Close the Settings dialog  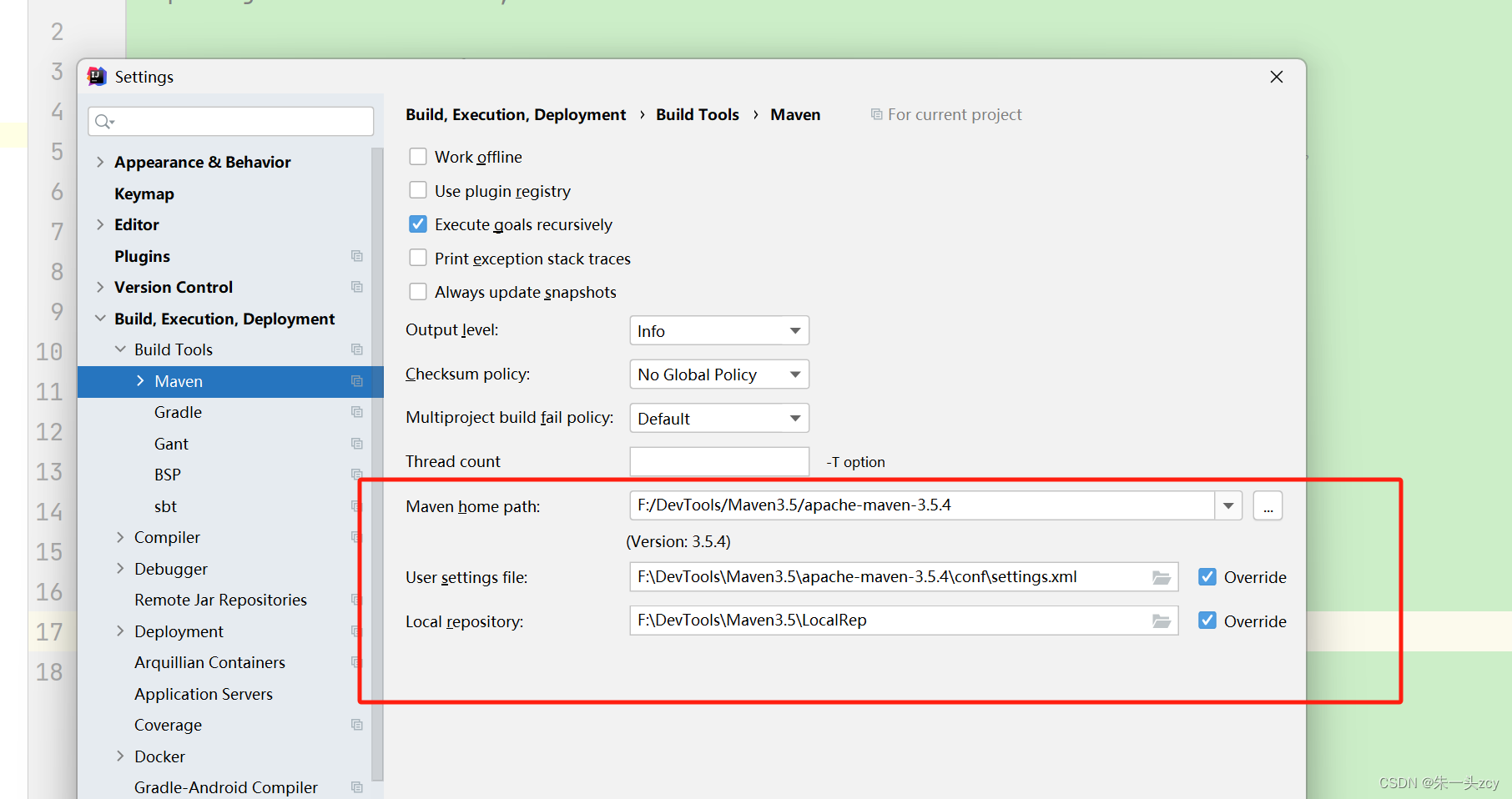[x=1276, y=77]
